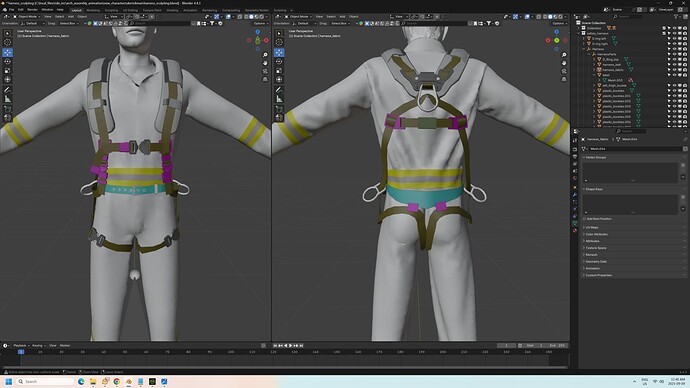Image resolution: width=690 pixels, height=388 pixels.
Task: Click the Windows taskbar Search box
Action: pos(44,381)
